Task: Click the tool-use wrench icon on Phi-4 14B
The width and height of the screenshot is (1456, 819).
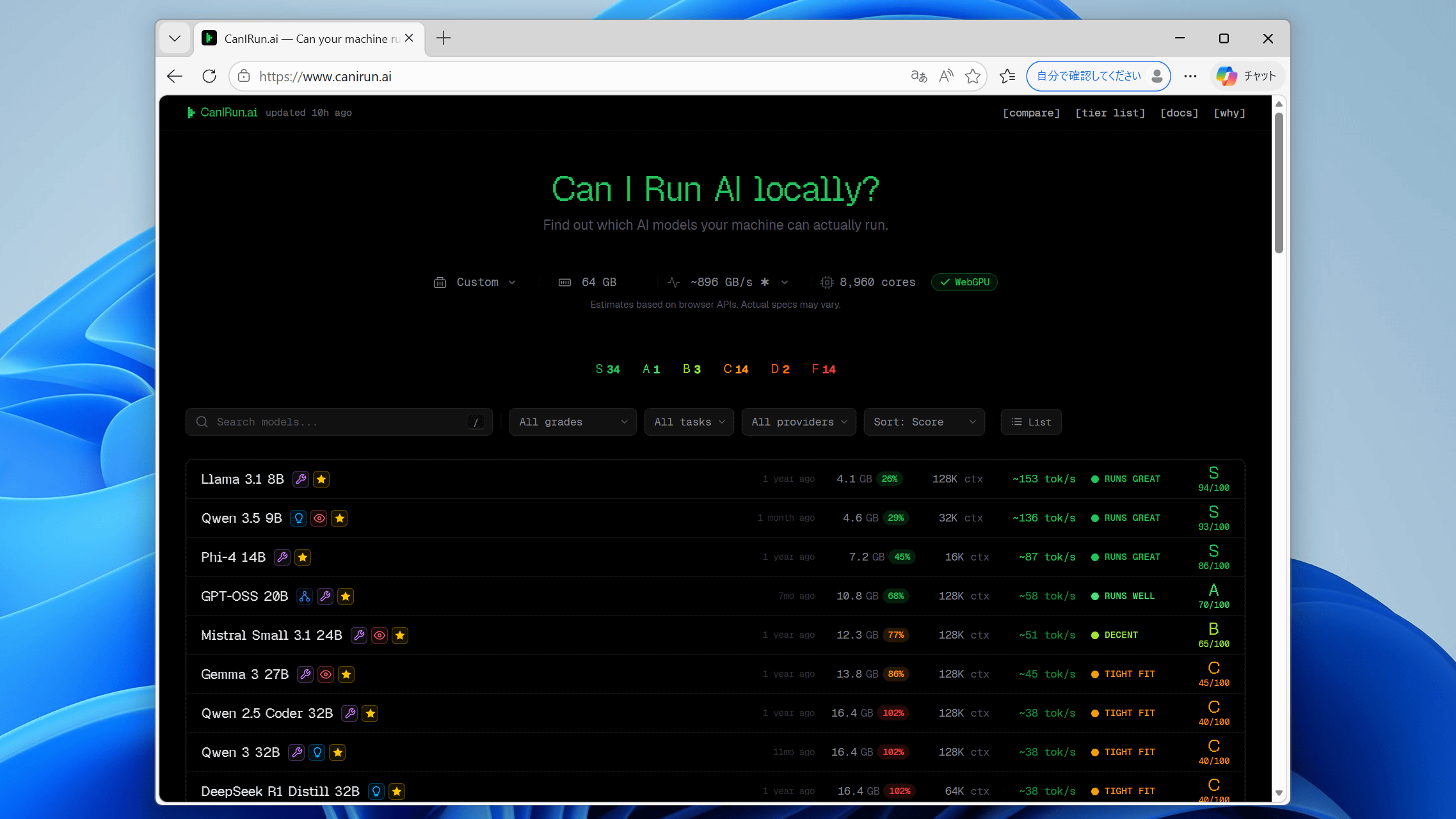Action: 282,557
